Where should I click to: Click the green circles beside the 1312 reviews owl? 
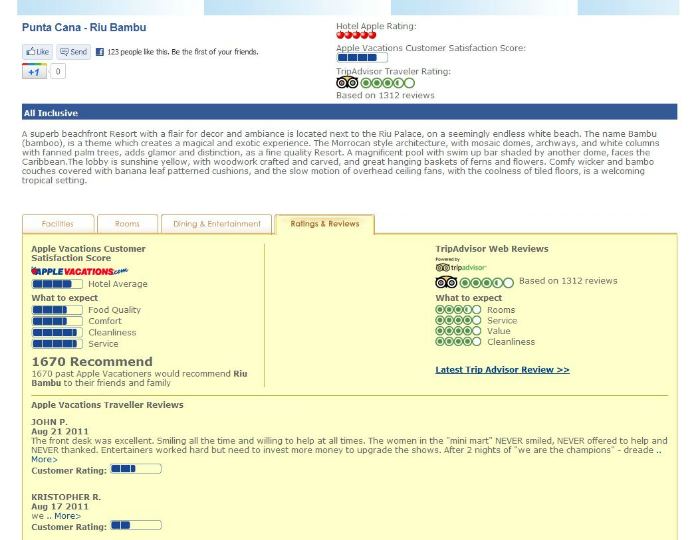[487, 282]
